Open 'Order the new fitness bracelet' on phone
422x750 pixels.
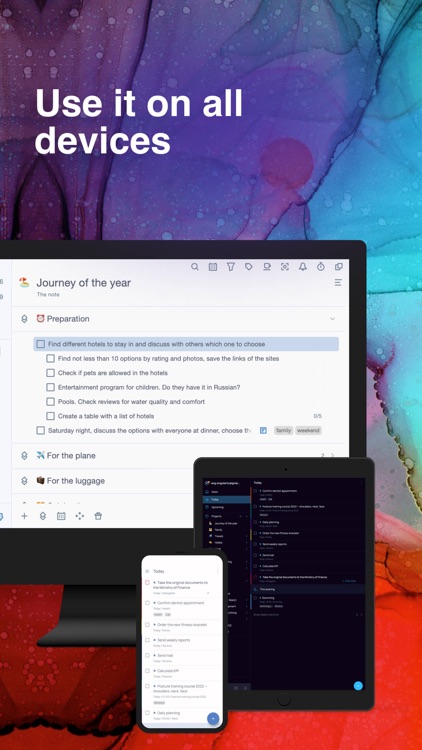tap(183, 627)
